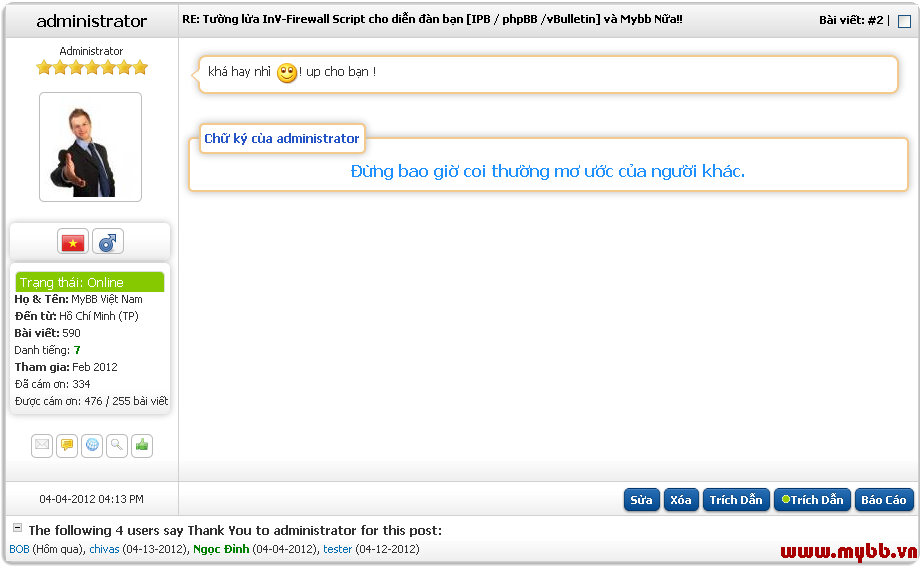Click the green thumbs-up thank icon

[142, 446]
